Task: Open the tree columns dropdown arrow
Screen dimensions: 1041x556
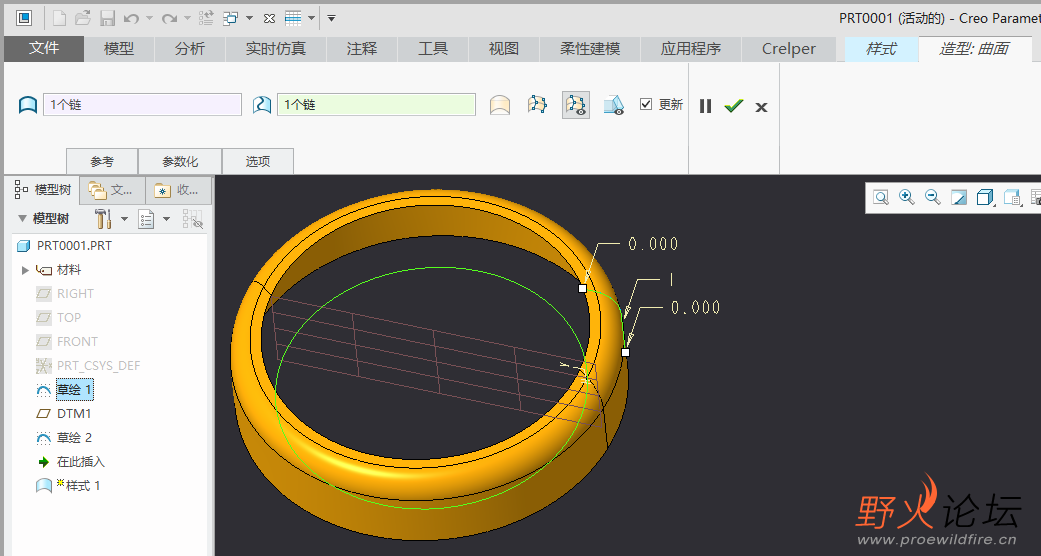Action: (x=167, y=219)
